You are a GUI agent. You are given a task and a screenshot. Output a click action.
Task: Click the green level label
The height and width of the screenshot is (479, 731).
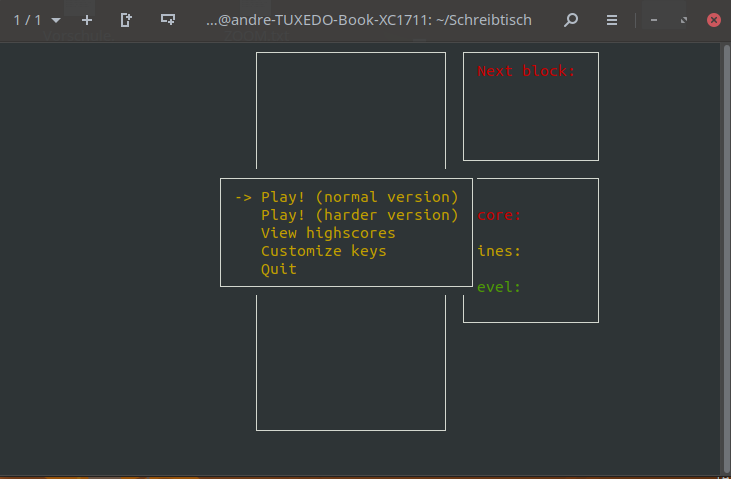tap(500, 287)
